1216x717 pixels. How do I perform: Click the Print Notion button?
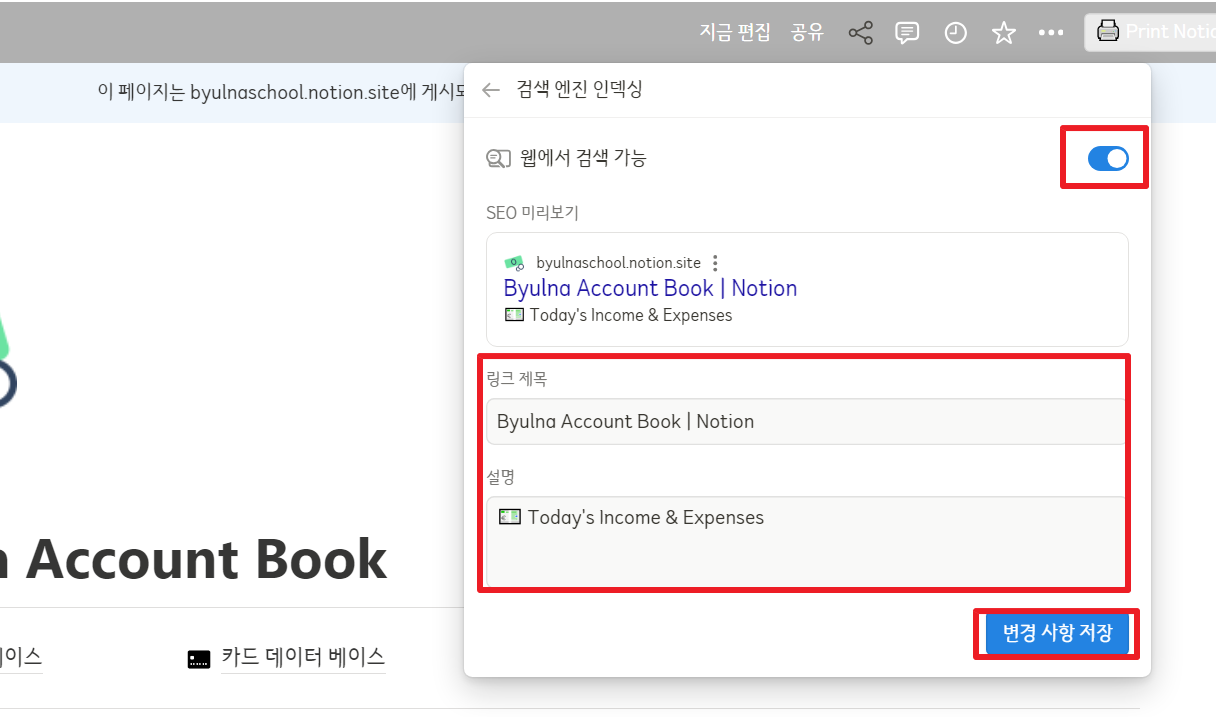pyautogui.click(x=1152, y=32)
